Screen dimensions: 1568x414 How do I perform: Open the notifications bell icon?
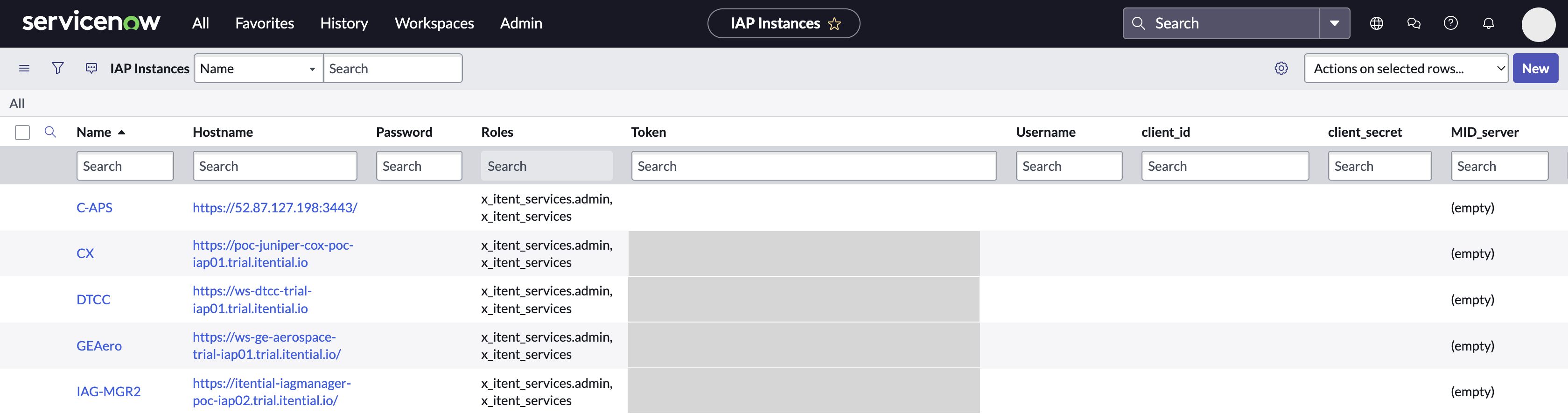pyautogui.click(x=1488, y=23)
